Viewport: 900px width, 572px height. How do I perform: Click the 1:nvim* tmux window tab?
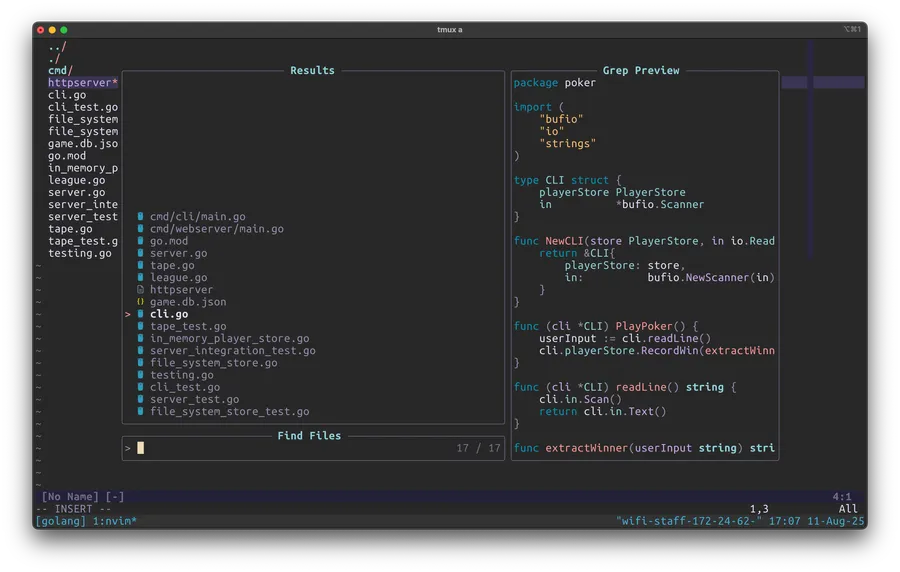[x=115, y=521]
